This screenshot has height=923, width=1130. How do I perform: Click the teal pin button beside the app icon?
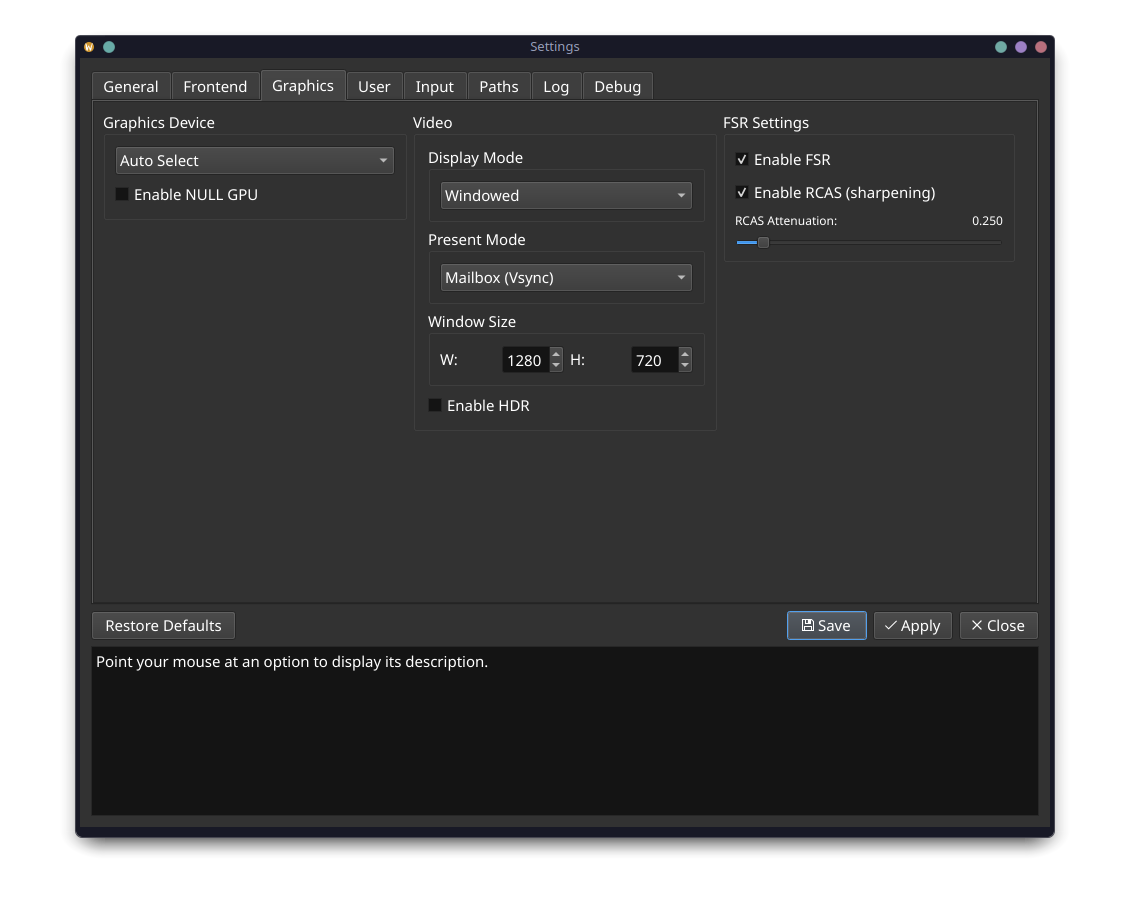(x=109, y=47)
